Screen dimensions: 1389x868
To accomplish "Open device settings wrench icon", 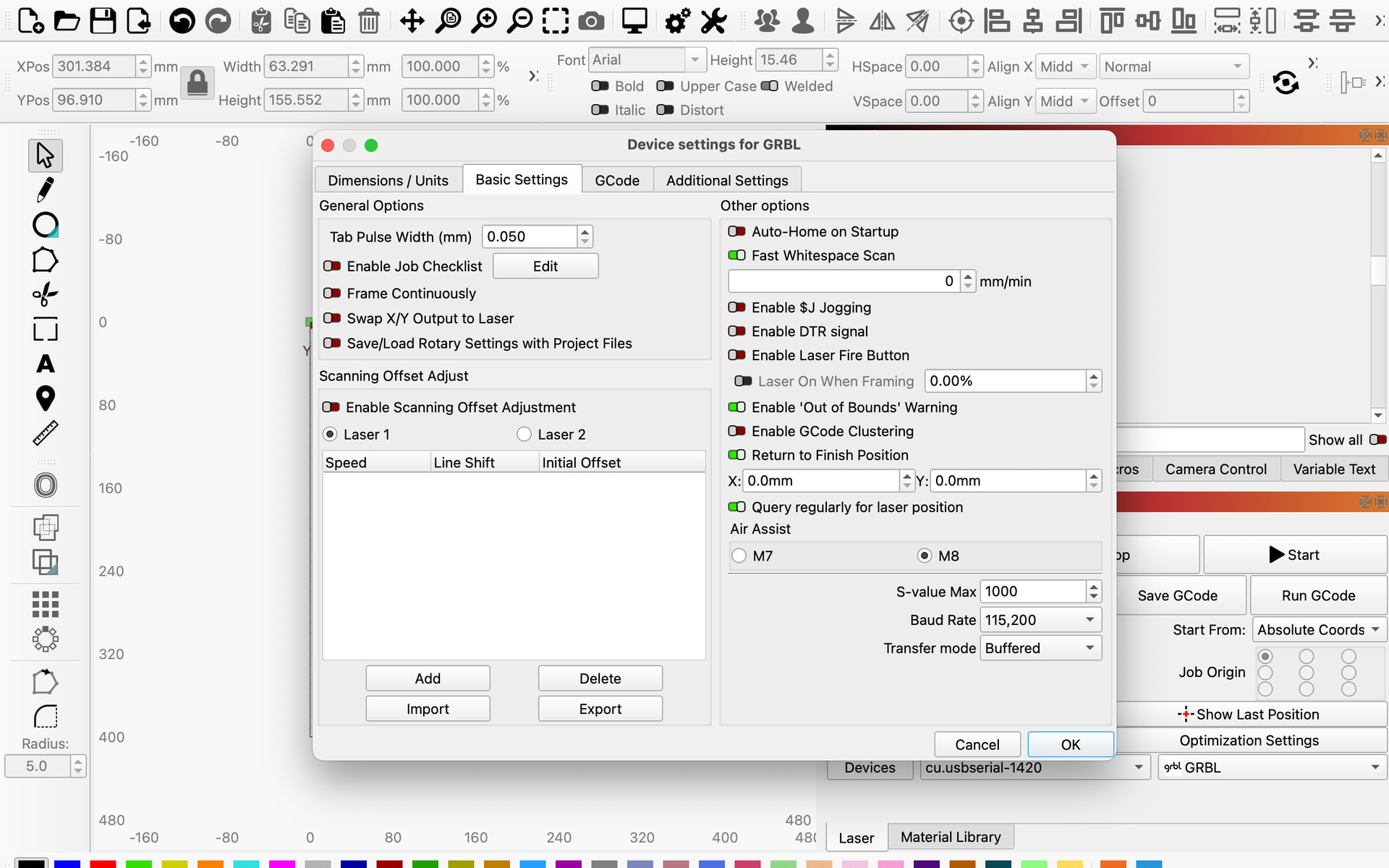I will [713, 21].
